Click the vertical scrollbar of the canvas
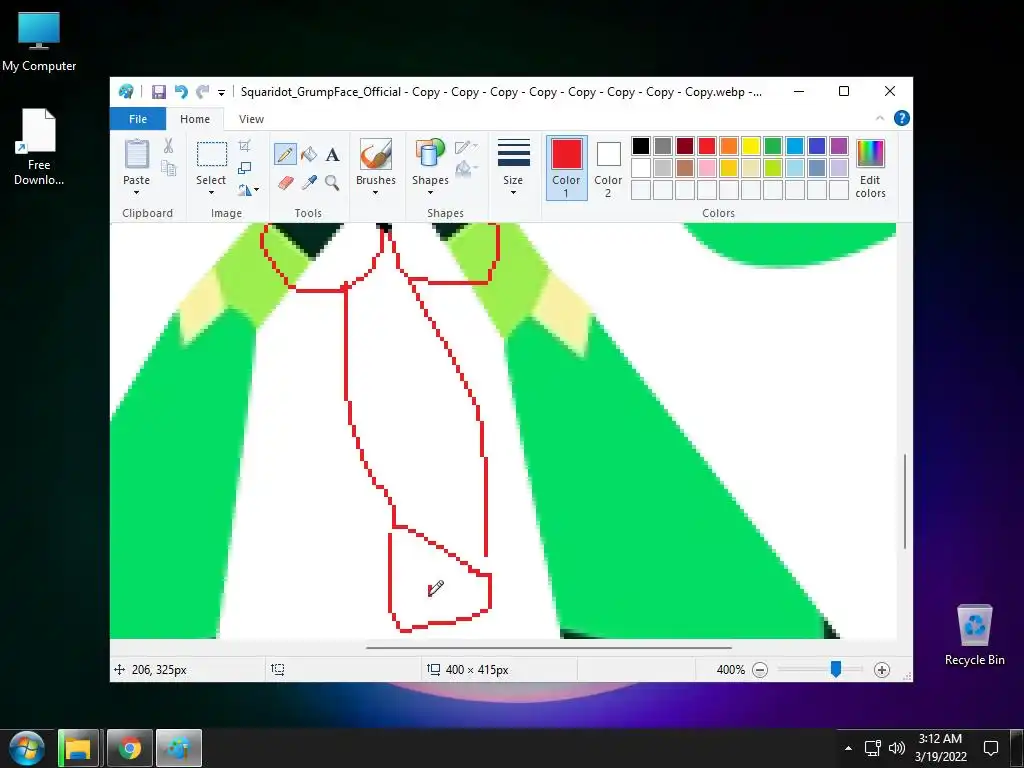Screen dimensions: 1024x768 904,501
